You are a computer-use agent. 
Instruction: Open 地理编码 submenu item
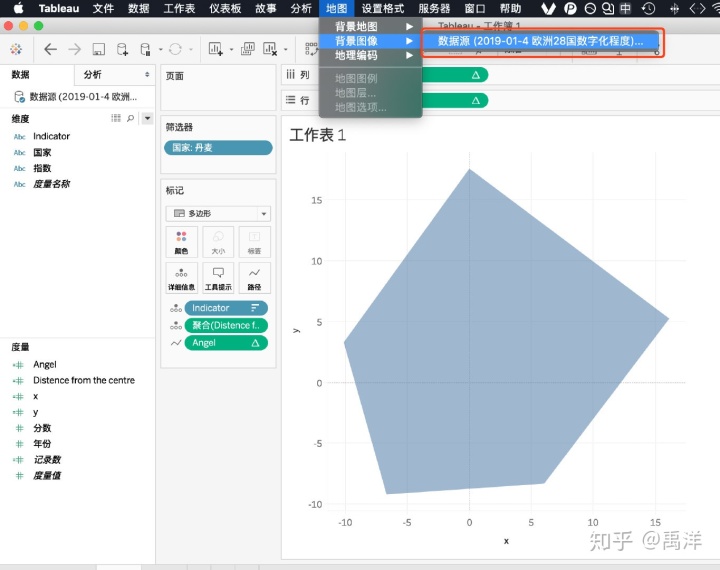371,55
